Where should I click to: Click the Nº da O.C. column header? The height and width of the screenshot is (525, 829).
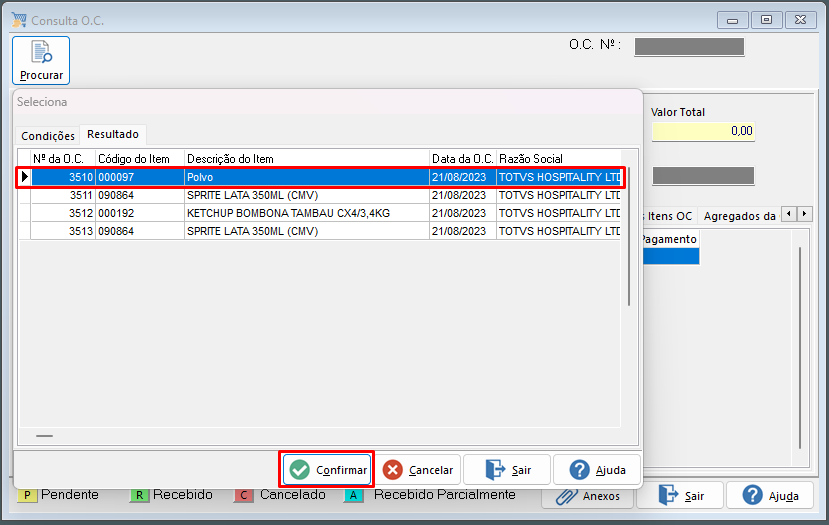pos(63,159)
